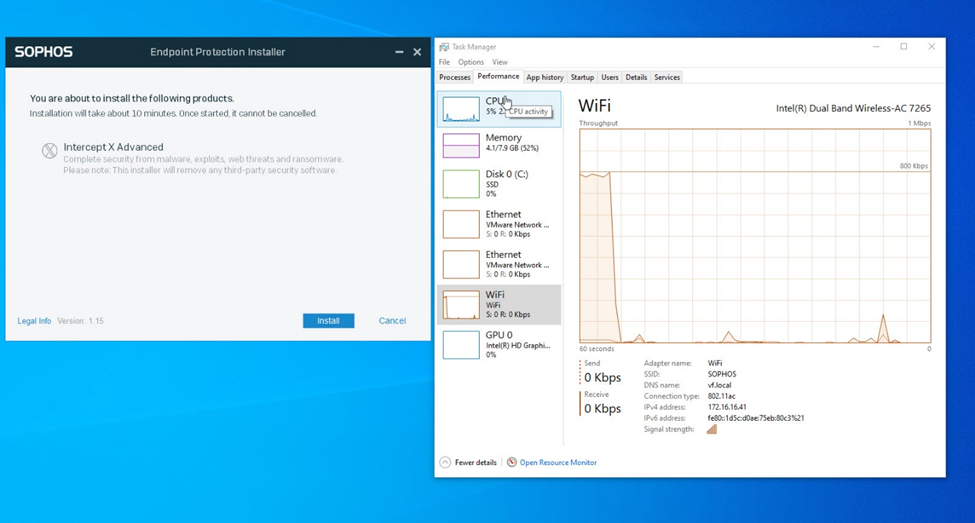Open the Startup tab
The width and height of the screenshot is (975, 523).
click(x=582, y=77)
